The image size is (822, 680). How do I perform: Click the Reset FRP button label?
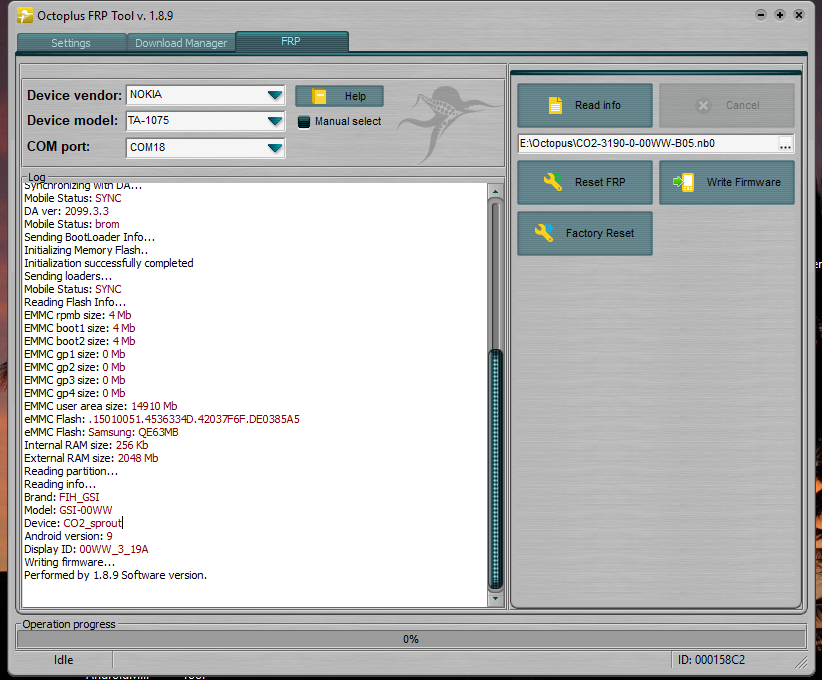[x=600, y=182]
